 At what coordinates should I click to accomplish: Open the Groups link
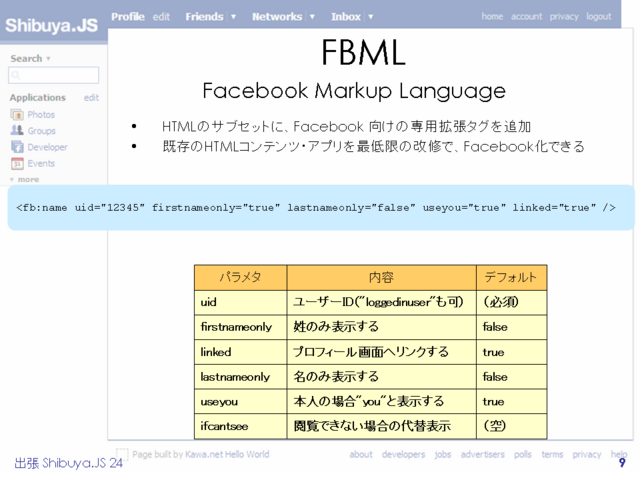pyautogui.click(x=42, y=131)
